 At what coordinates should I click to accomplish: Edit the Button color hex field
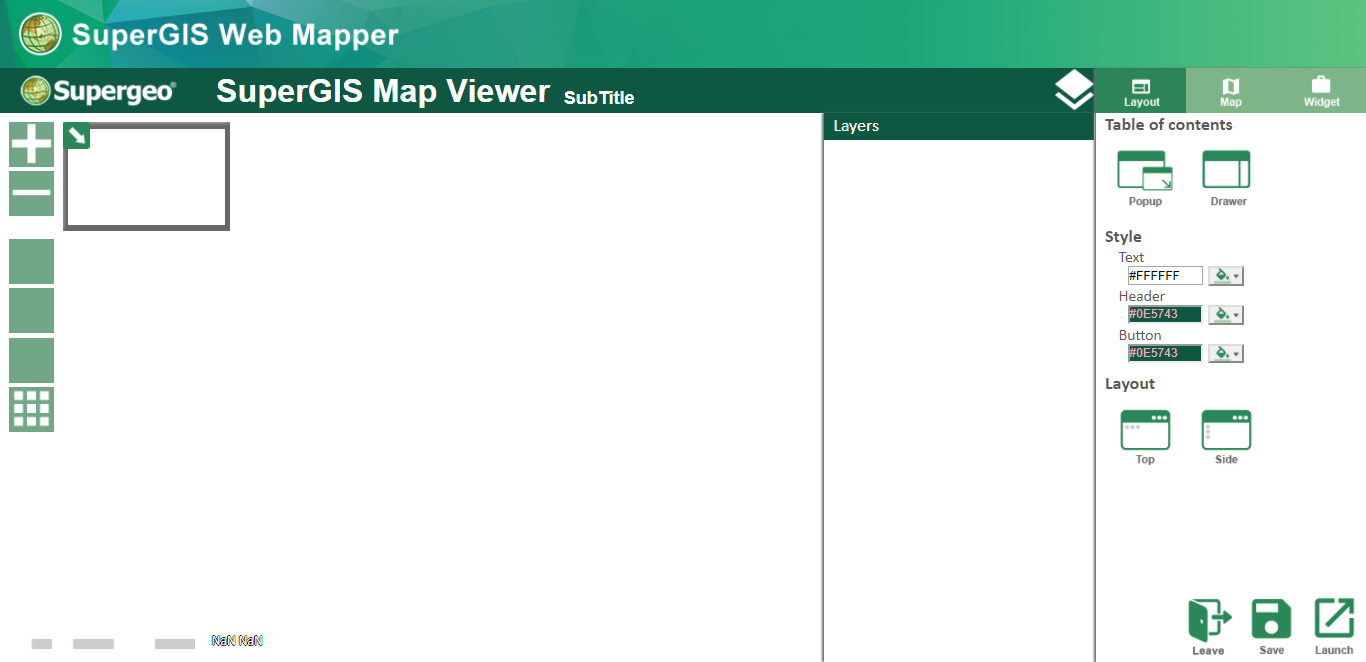click(1165, 353)
